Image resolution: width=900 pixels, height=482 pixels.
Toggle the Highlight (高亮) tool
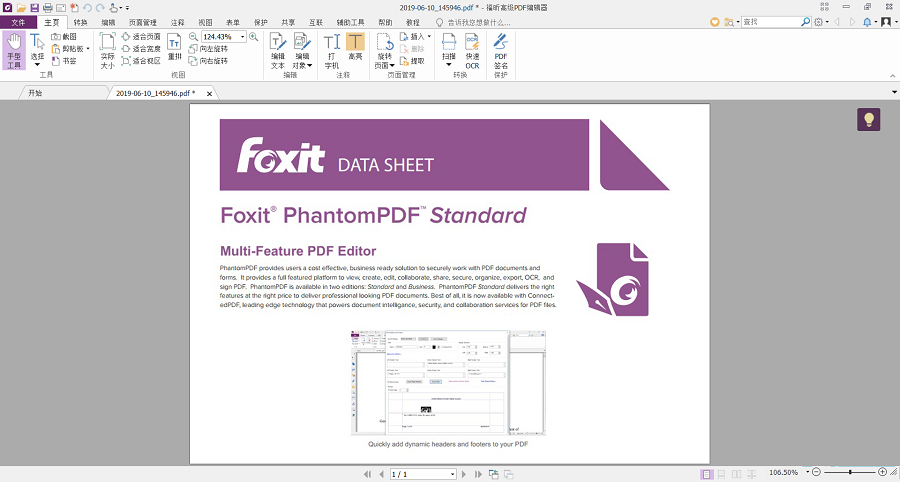coord(355,47)
